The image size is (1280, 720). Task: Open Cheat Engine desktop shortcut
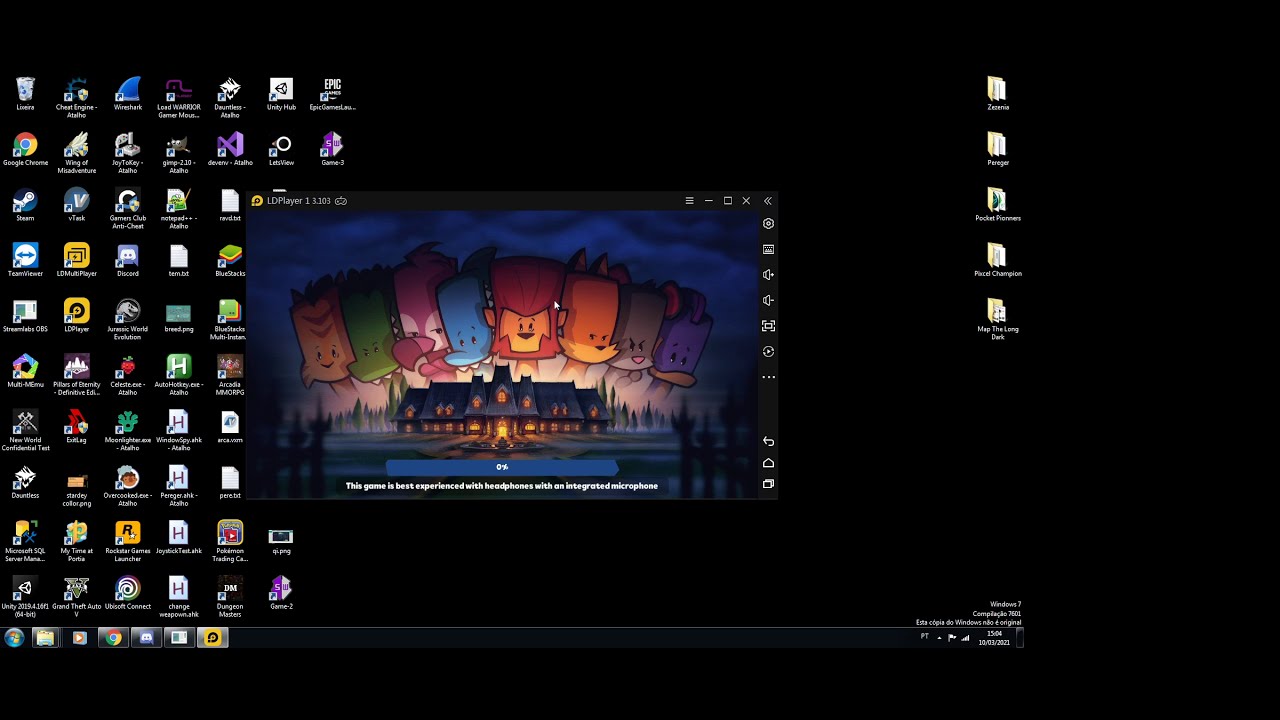pyautogui.click(x=76, y=98)
